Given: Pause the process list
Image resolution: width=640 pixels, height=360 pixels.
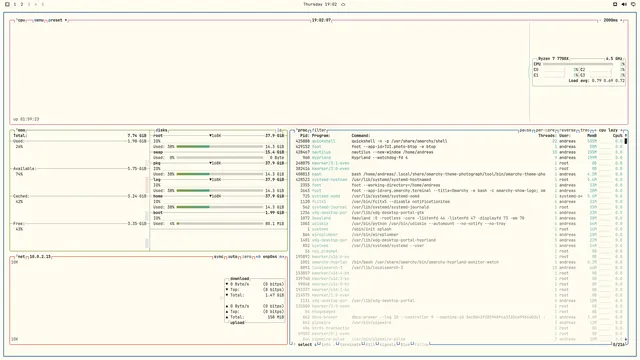Looking at the screenshot, I should [x=525, y=130].
